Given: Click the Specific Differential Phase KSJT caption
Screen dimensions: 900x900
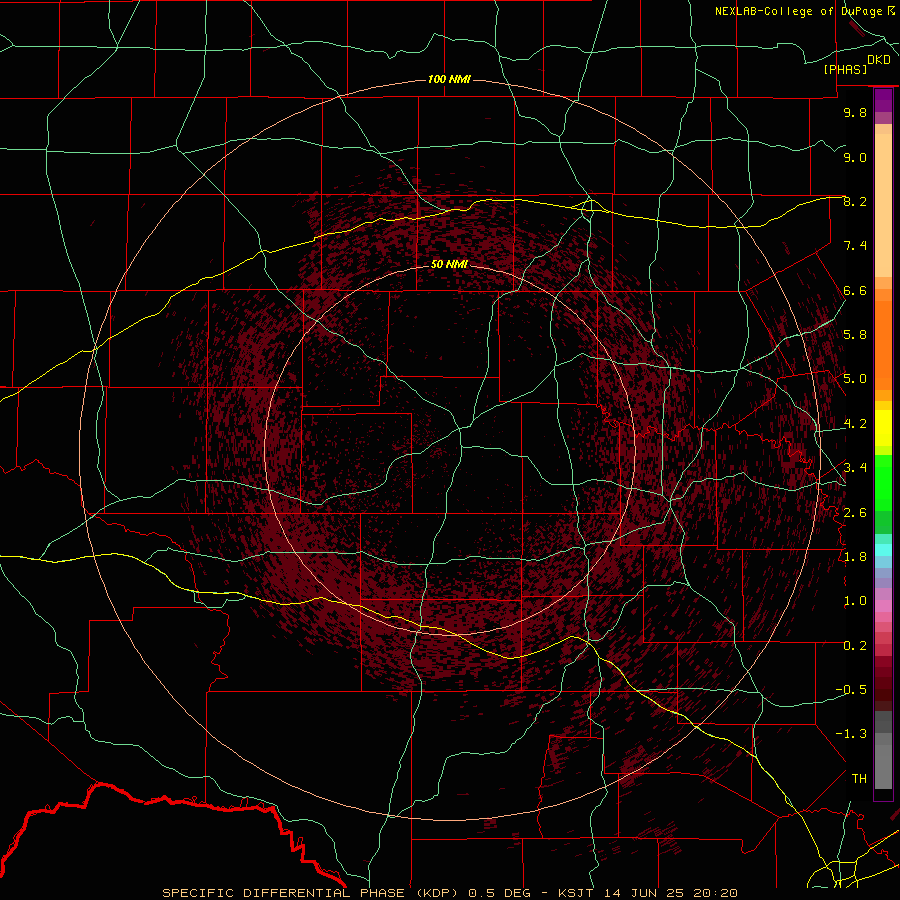Looking at the screenshot, I should click(449, 893).
